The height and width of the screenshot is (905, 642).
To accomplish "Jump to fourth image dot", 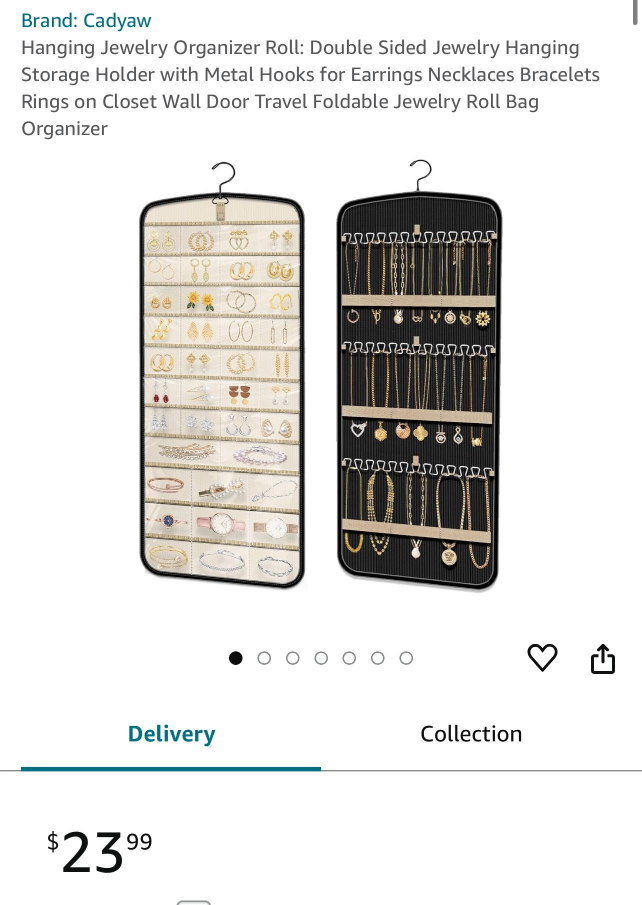I will coord(321,658).
